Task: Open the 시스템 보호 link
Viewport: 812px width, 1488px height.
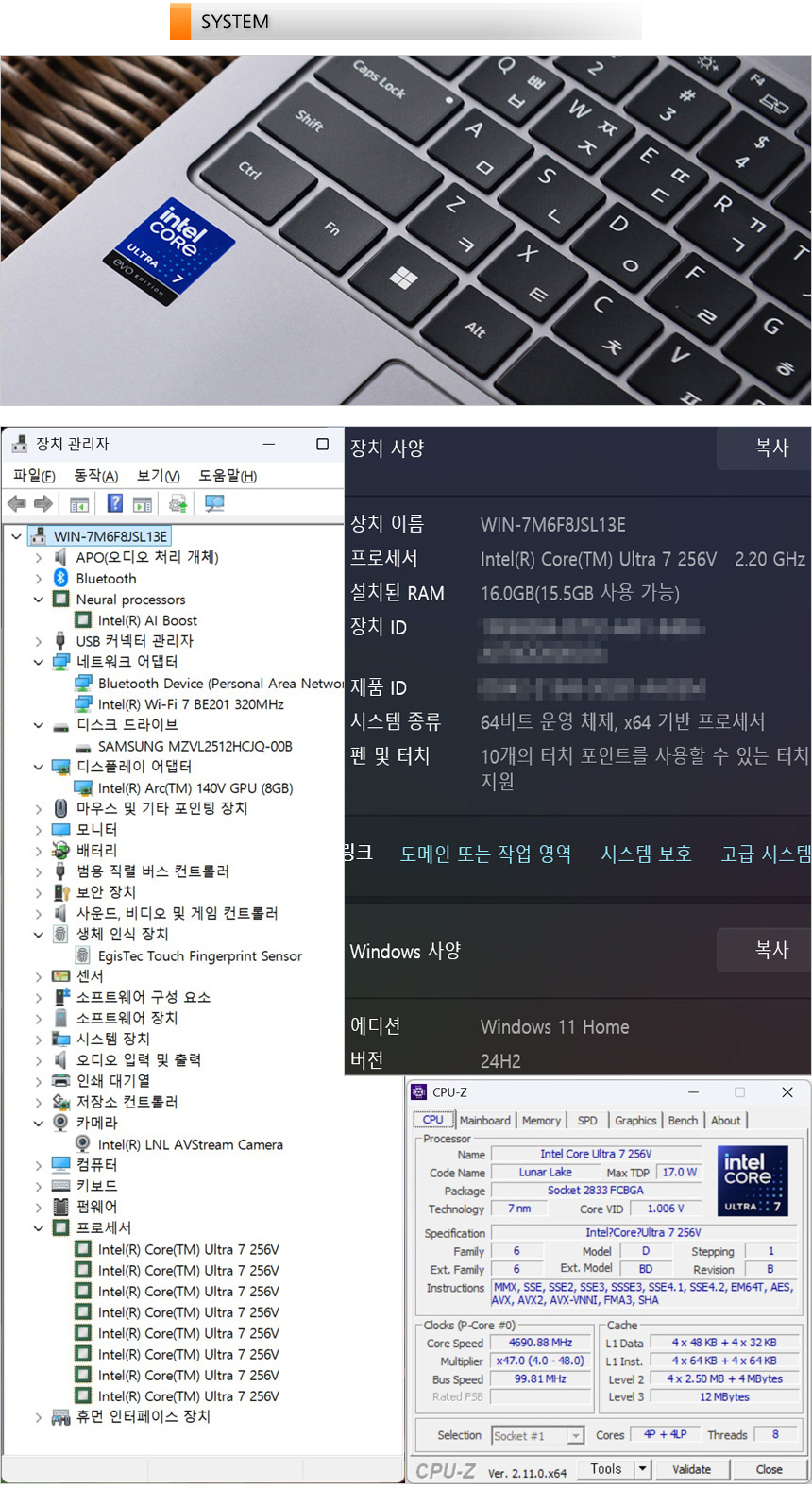Action: (x=646, y=854)
